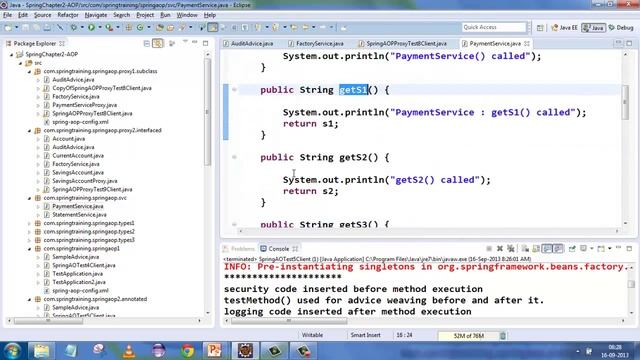This screenshot has height=360, width=640.
Task: Open the Debug icon dropdown arrow
Action: [x=82, y=27]
